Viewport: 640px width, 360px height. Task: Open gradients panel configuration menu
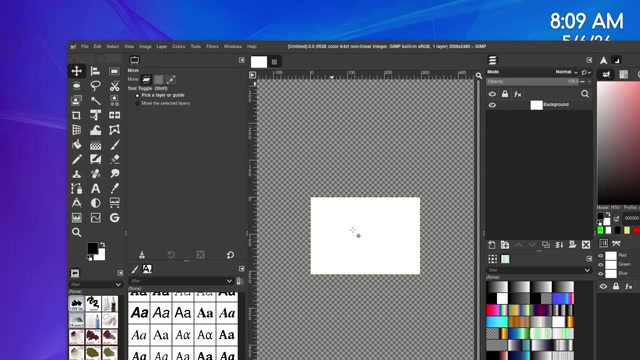(x=589, y=259)
